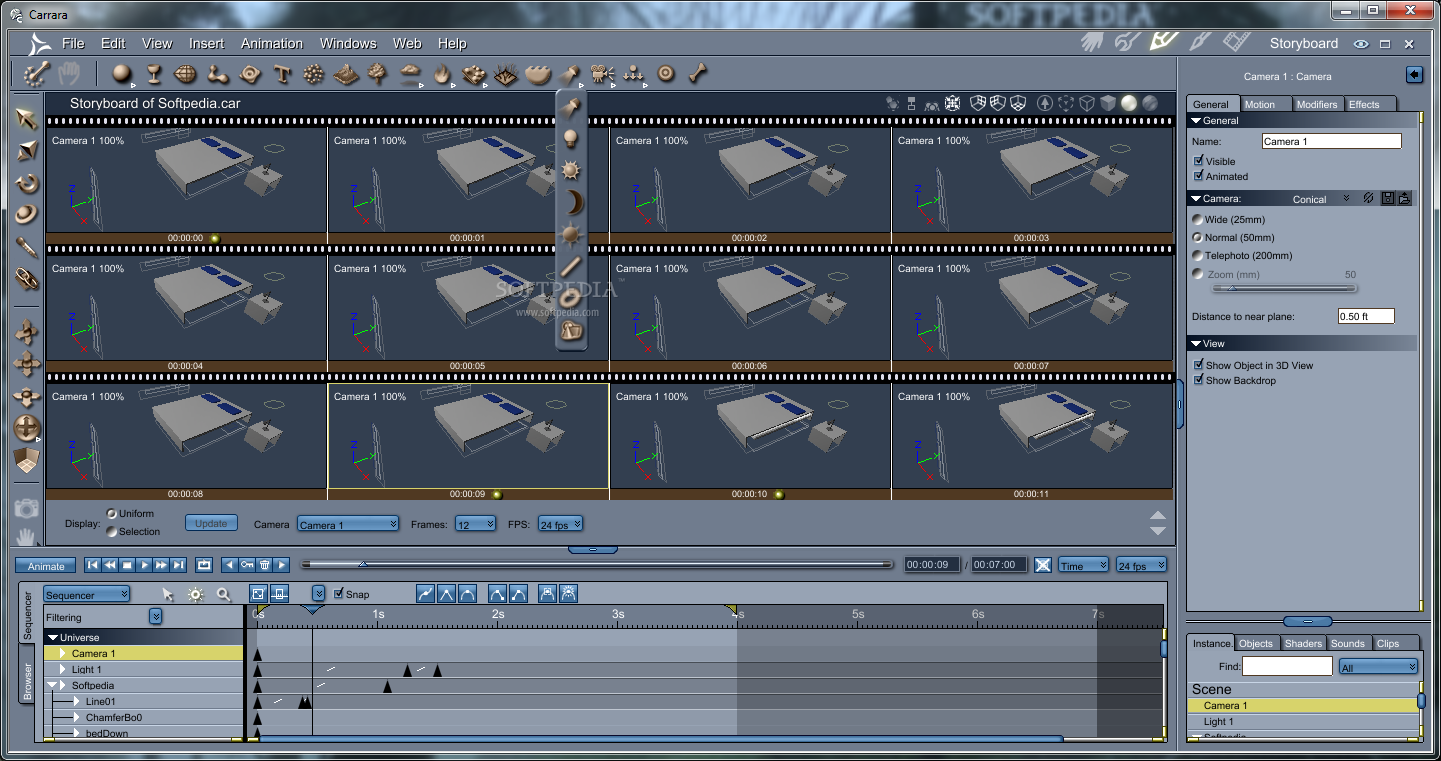Image resolution: width=1441 pixels, height=761 pixels.
Task: Open the All filter dropdown next to Find
Action: 1378,667
